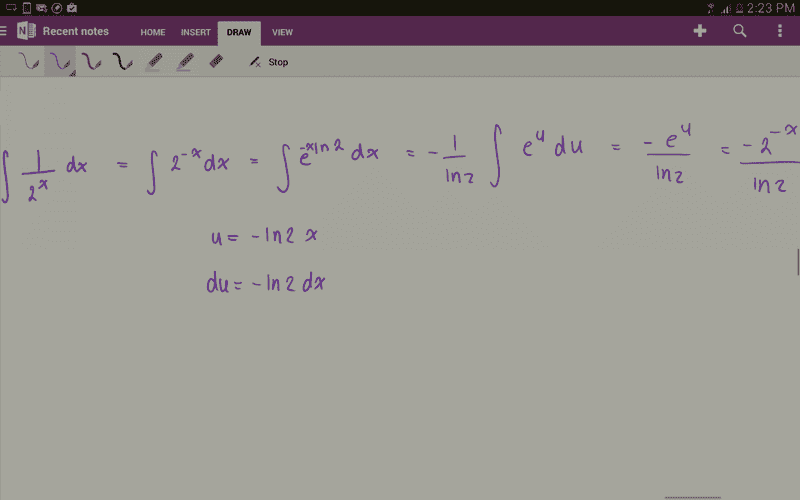
Task: Select the thick black pen
Action: point(122,62)
